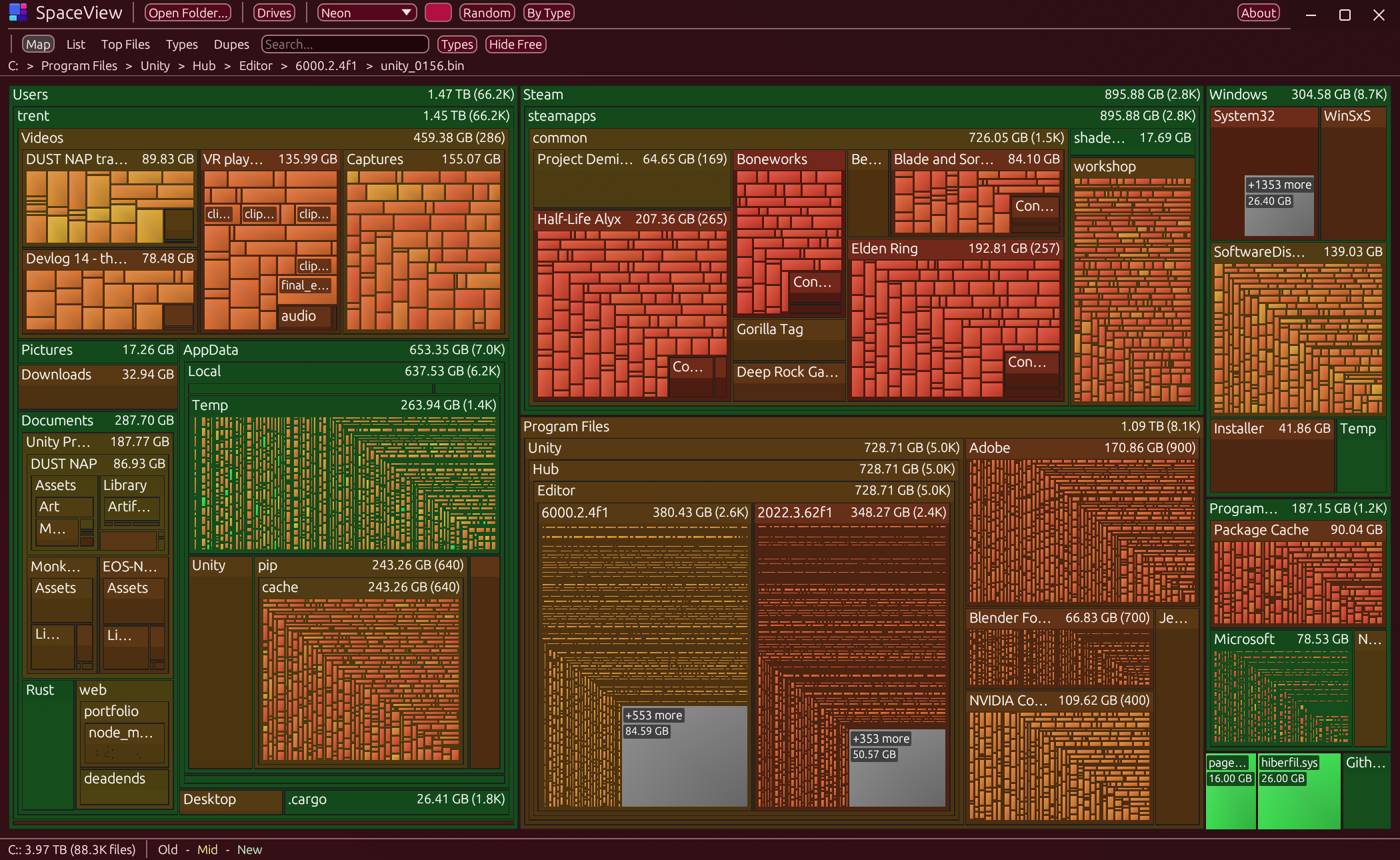Select the +353 more gray block
This screenshot has width=1400, height=860.
(x=897, y=768)
